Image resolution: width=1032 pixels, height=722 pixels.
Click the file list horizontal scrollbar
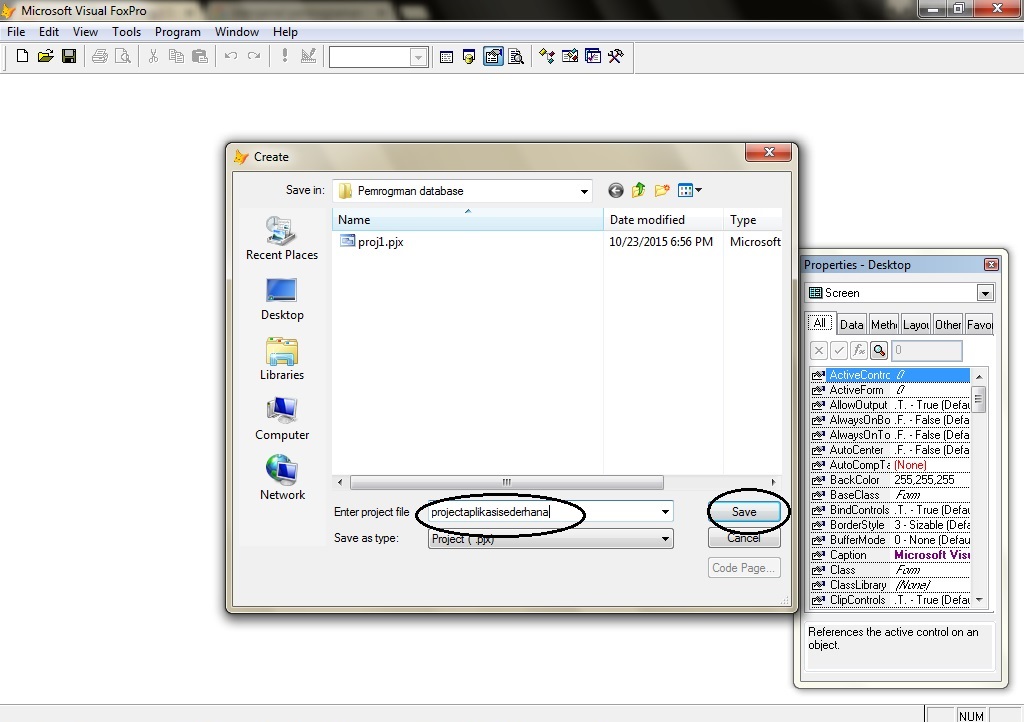pos(506,482)
